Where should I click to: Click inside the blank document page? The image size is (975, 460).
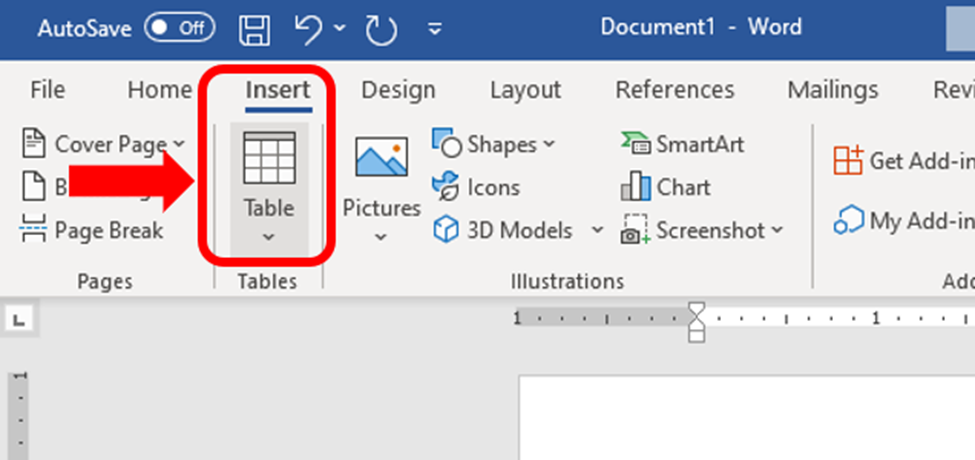[x=747, y=418]
